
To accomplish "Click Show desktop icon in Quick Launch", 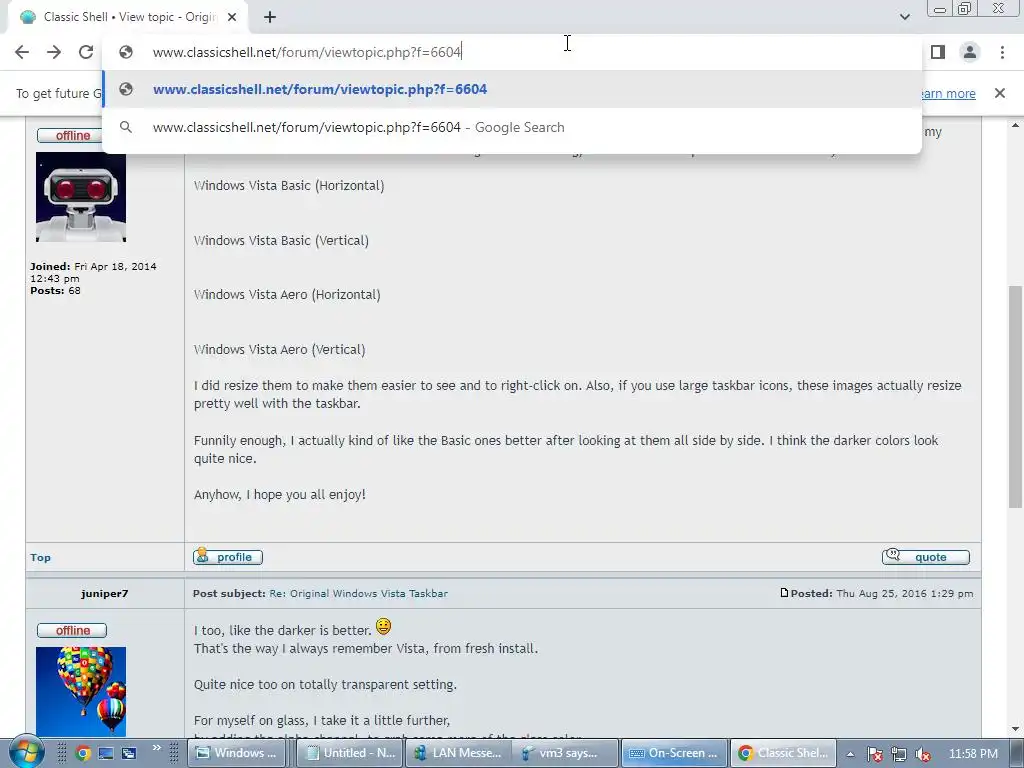I will tap(106, 754).
